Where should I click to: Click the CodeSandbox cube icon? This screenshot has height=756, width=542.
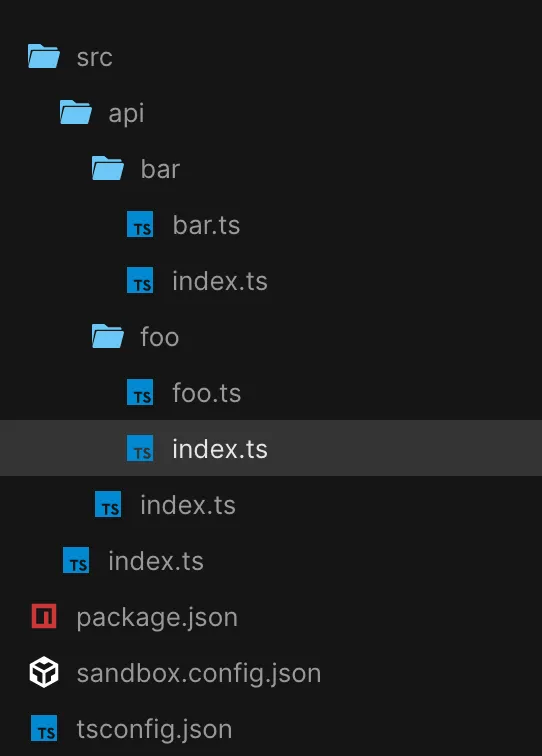pos(44,672)
